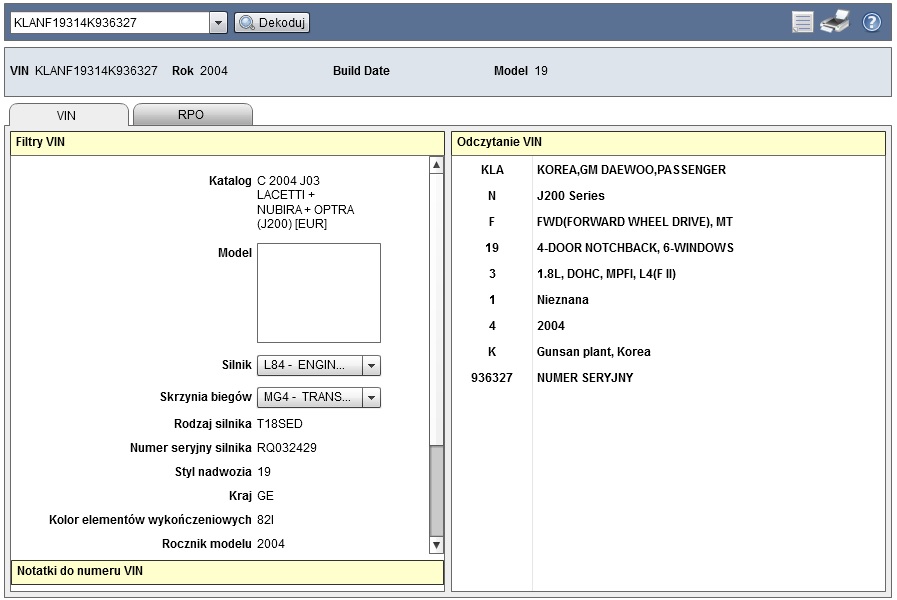Click the NUMER SERYJNY row
This screenshot has width=897, height=600.
click(584, 378)
